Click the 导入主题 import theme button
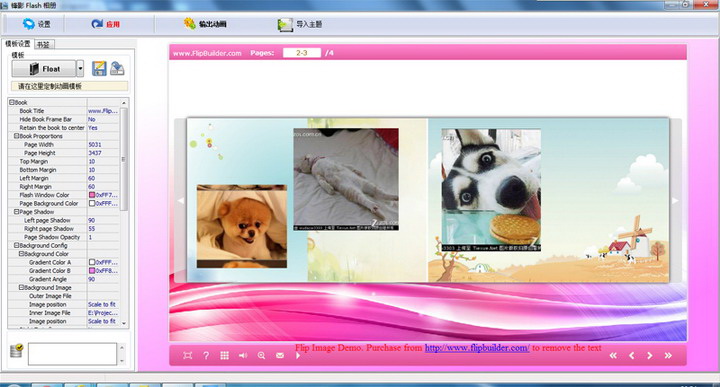720x387 pixels. point(300,24)
